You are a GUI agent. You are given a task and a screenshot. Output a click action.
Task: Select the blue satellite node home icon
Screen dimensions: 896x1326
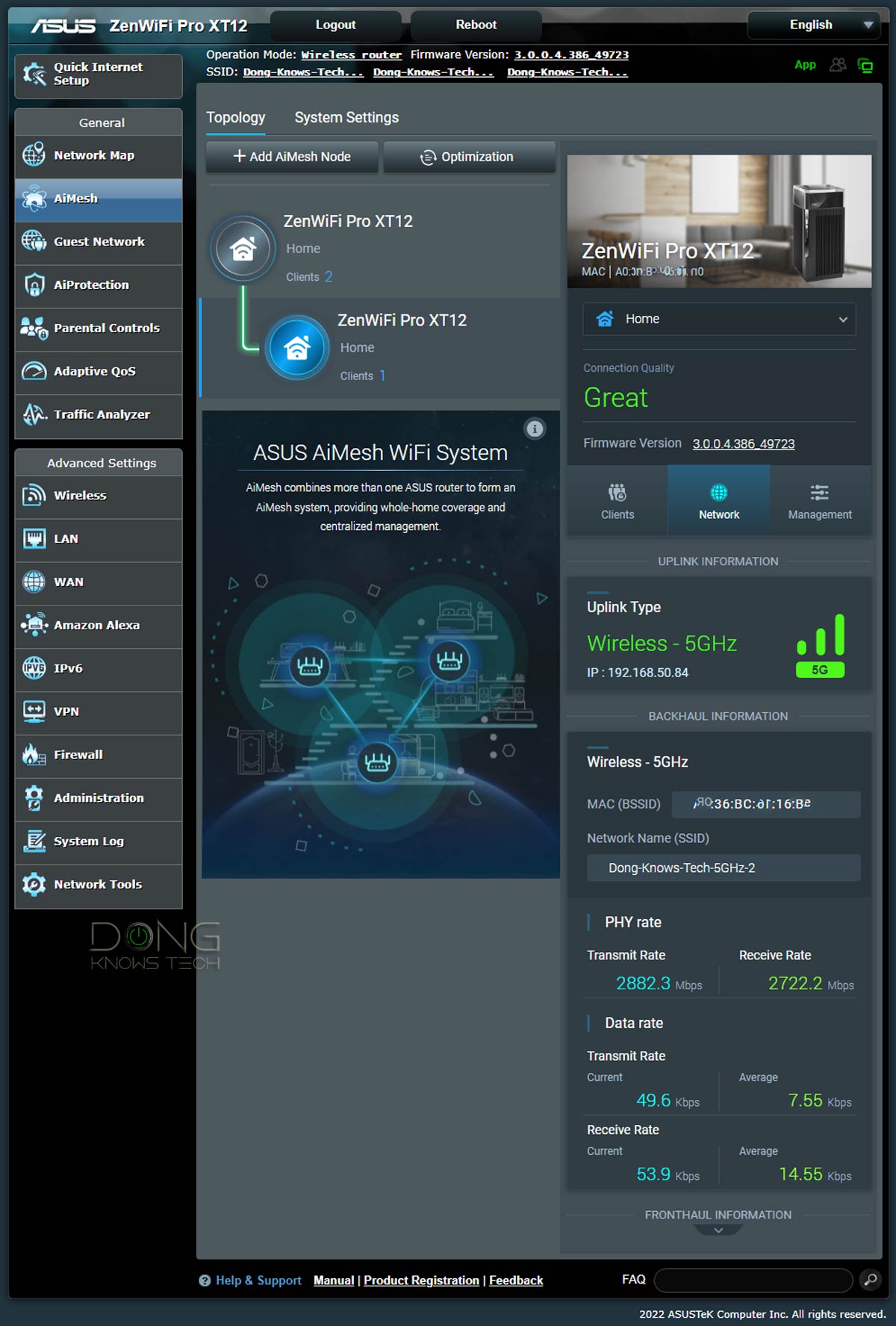pyautogui.click(x=297, y=348)
